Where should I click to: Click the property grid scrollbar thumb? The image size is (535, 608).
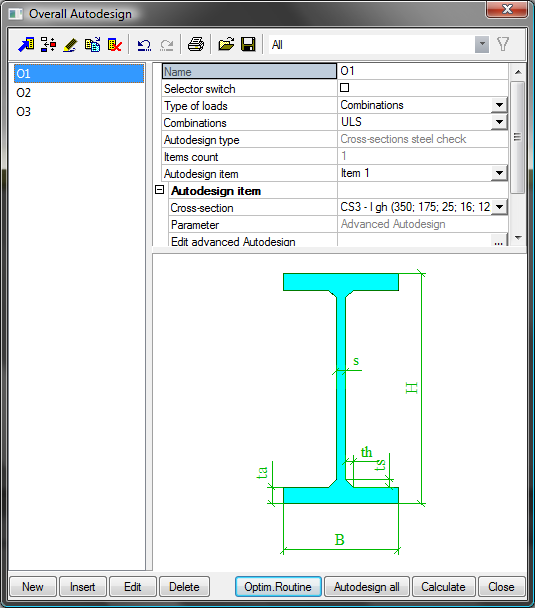pos(517,137)
